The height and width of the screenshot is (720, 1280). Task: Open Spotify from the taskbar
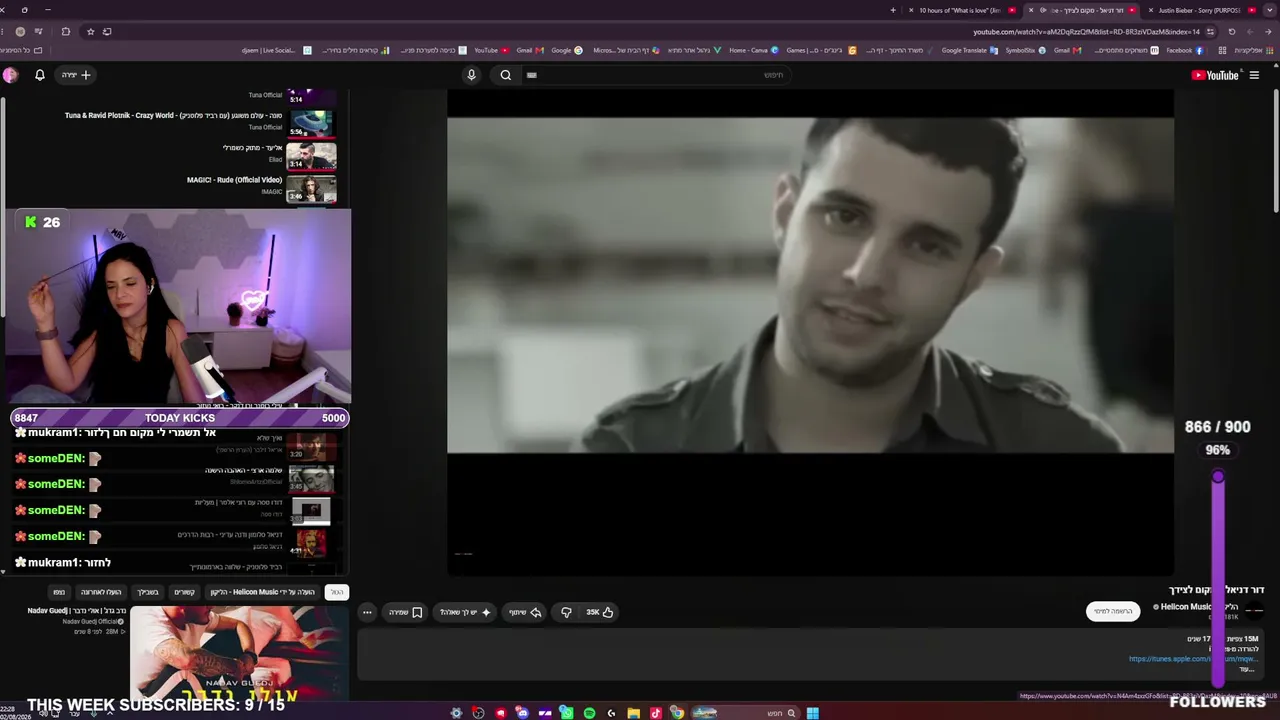[589, 713]
